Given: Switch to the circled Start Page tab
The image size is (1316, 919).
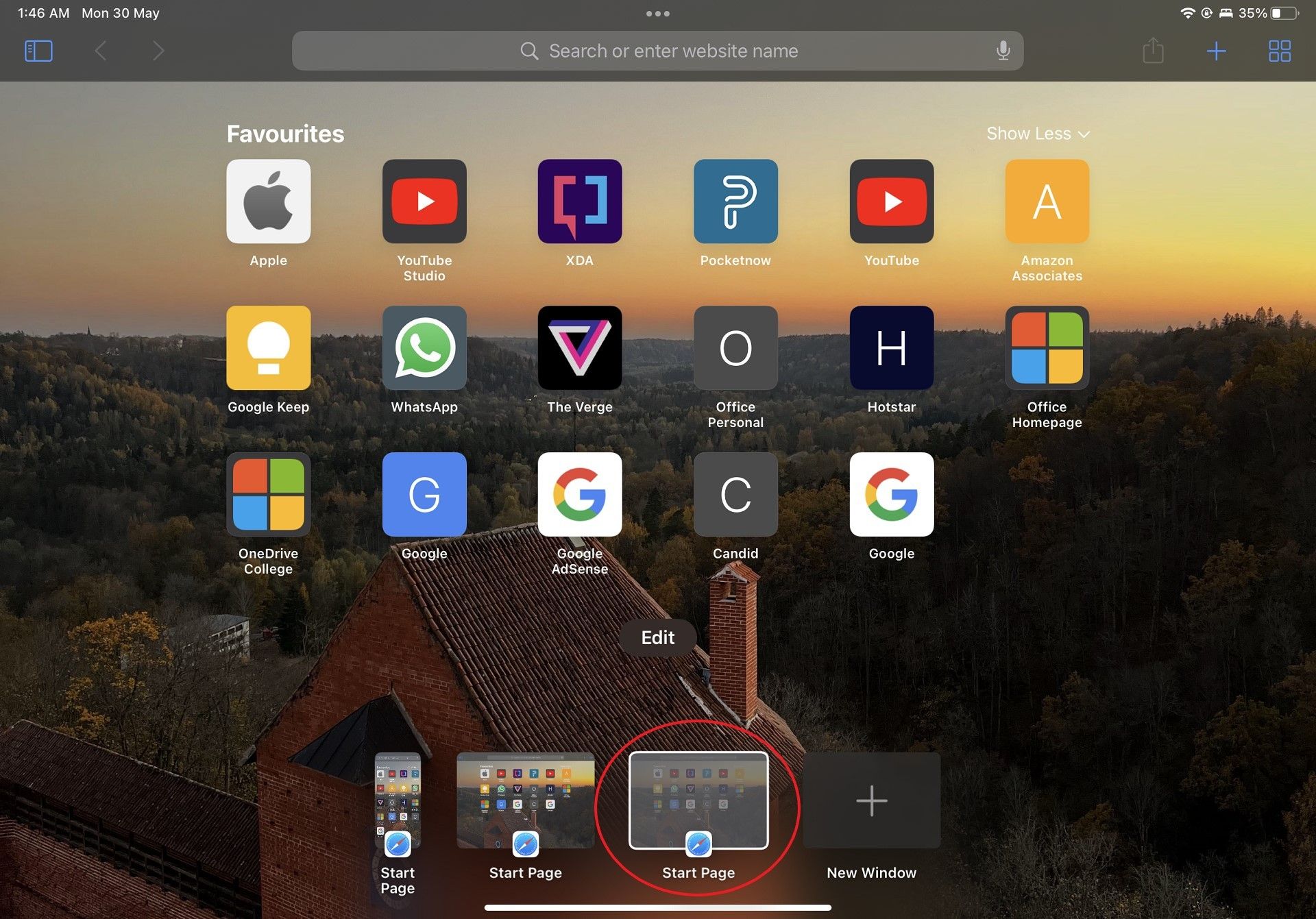Looking at the screenshot, I should [x=698, y=800].
